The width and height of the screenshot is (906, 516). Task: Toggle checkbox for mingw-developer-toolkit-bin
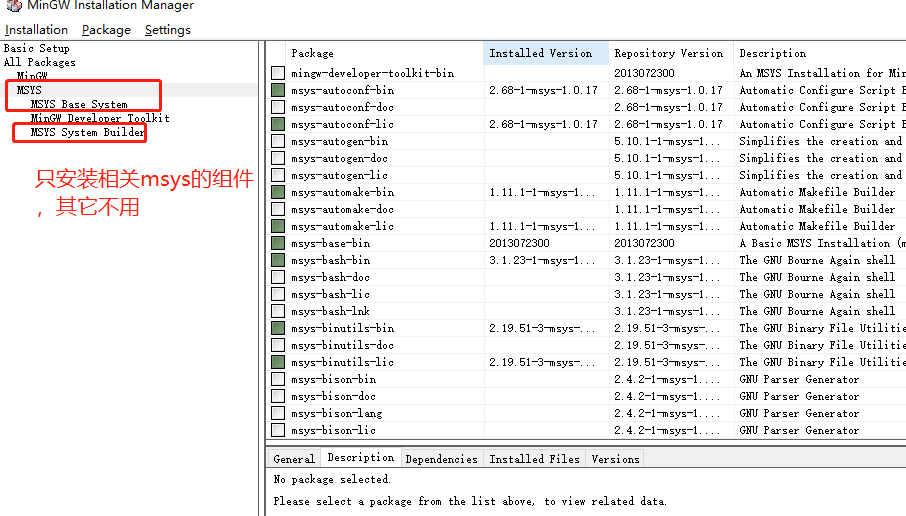click(x=278, y=73)
